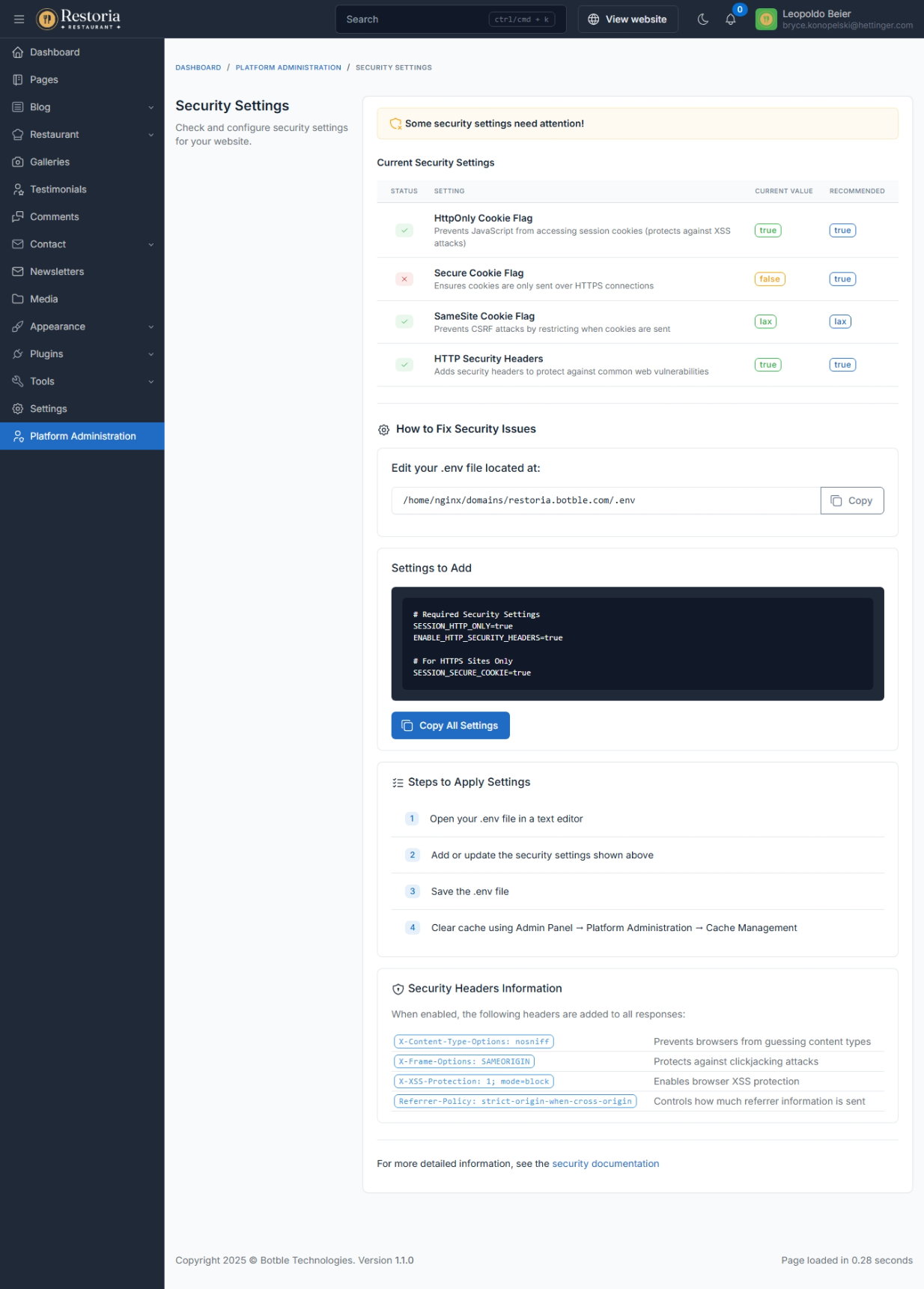Copy the .env file path

[x=851, y=501]
